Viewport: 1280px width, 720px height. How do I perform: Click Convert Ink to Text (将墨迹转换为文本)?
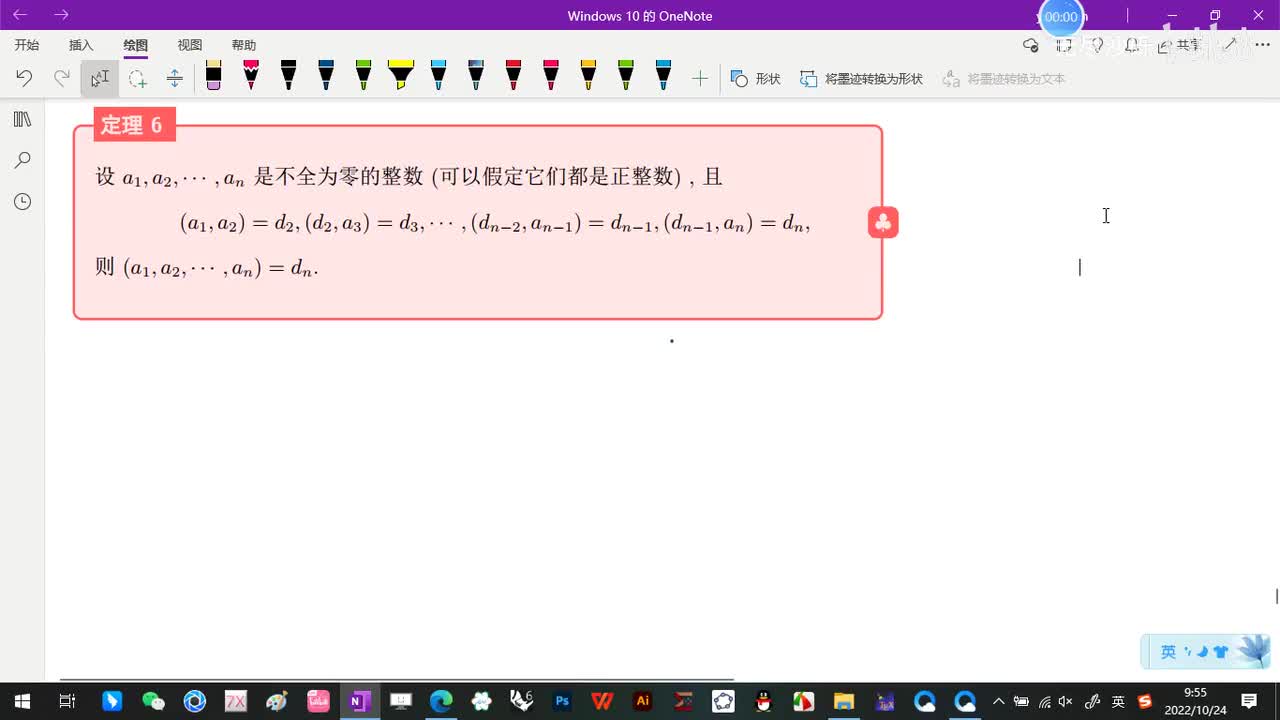pyautogui.click(x=1003, y=78)
